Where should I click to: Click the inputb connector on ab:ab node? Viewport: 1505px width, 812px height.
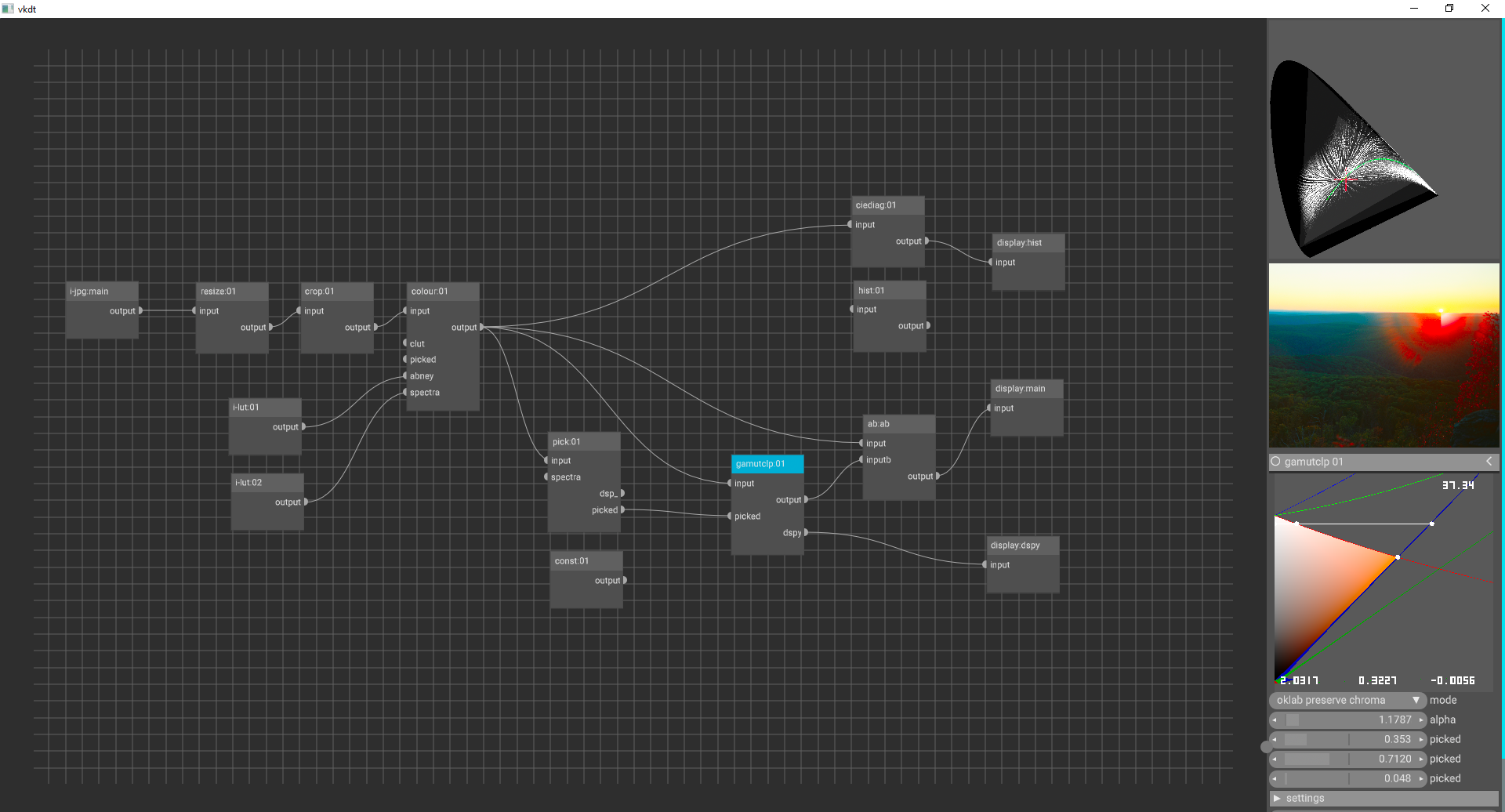coord(861,460)
